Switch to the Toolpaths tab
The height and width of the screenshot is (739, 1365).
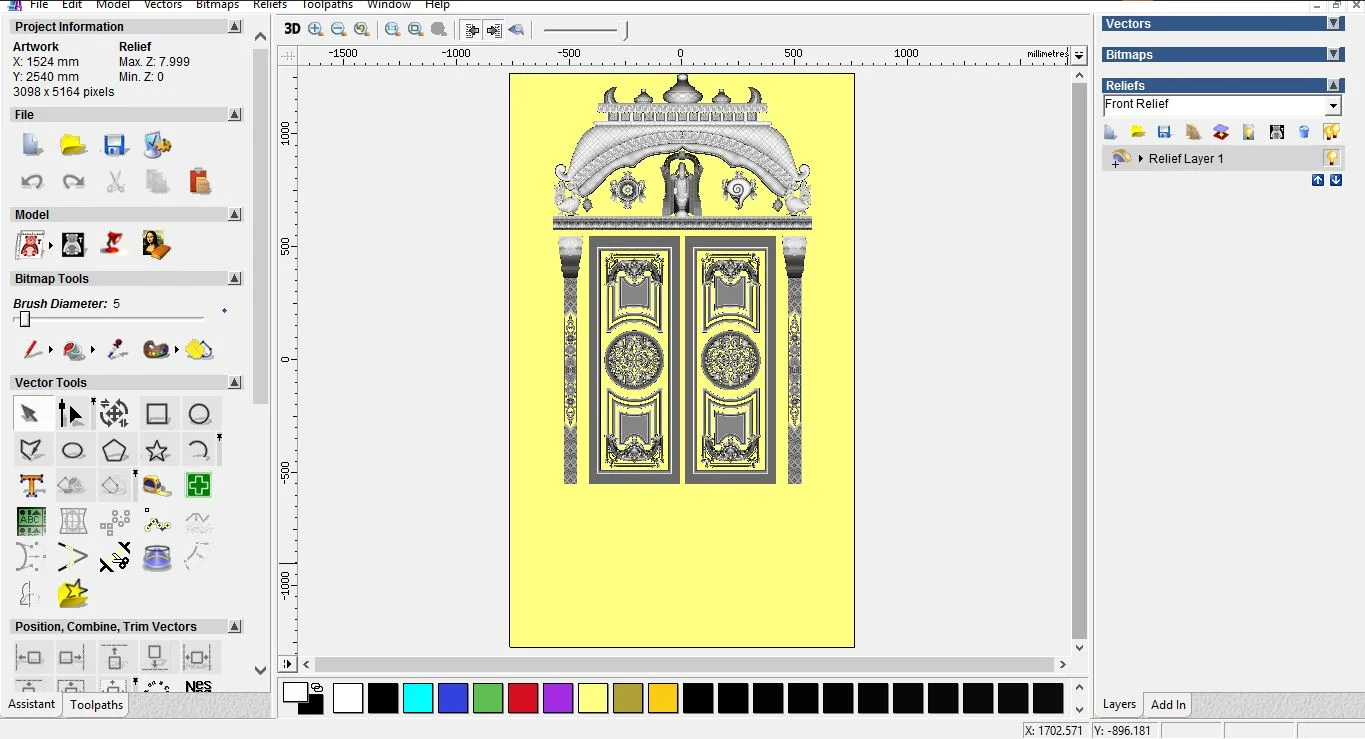click(x=96, y=705)
